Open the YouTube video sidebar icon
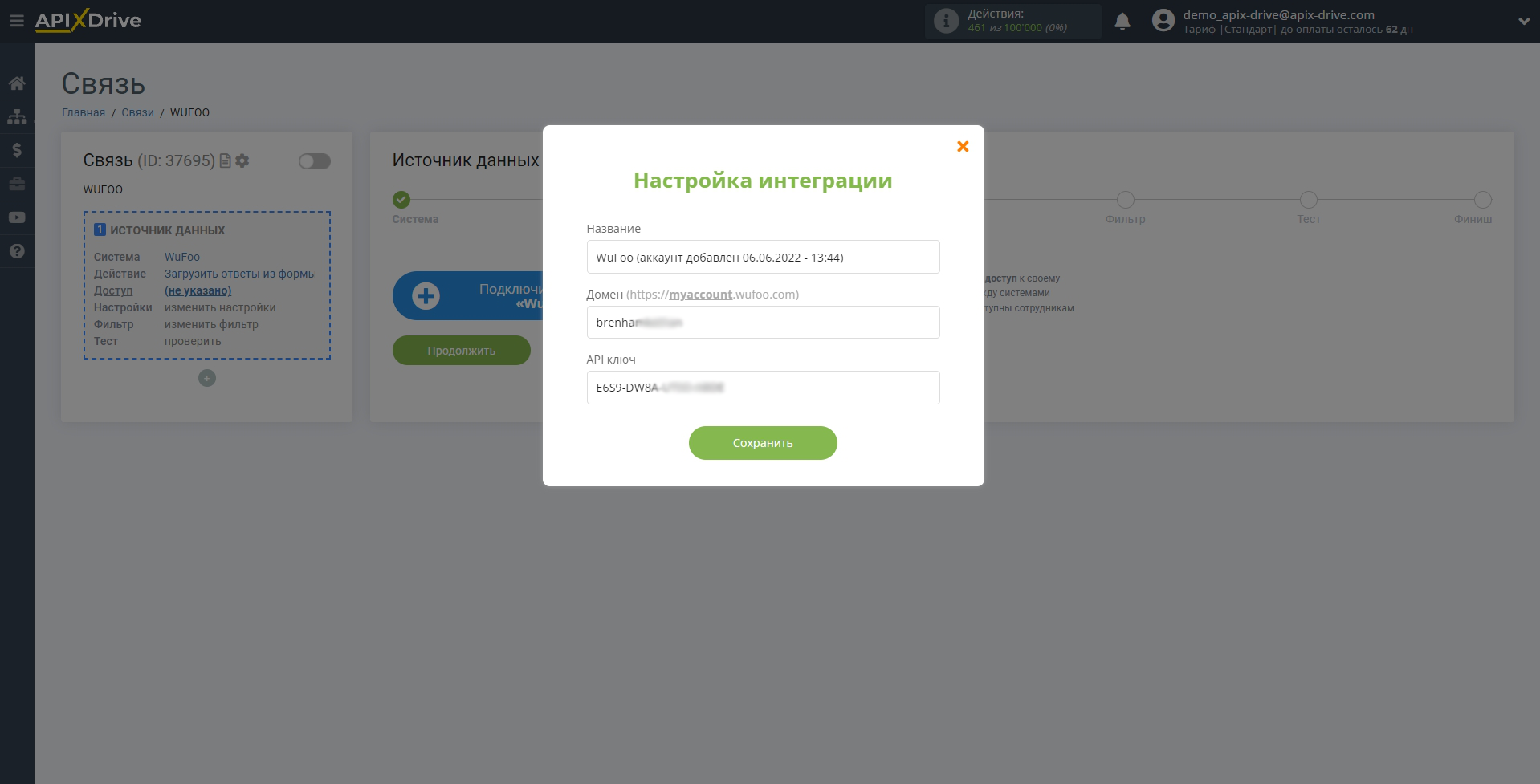This screenshot has height=784, width=1540. click(17, 217)
